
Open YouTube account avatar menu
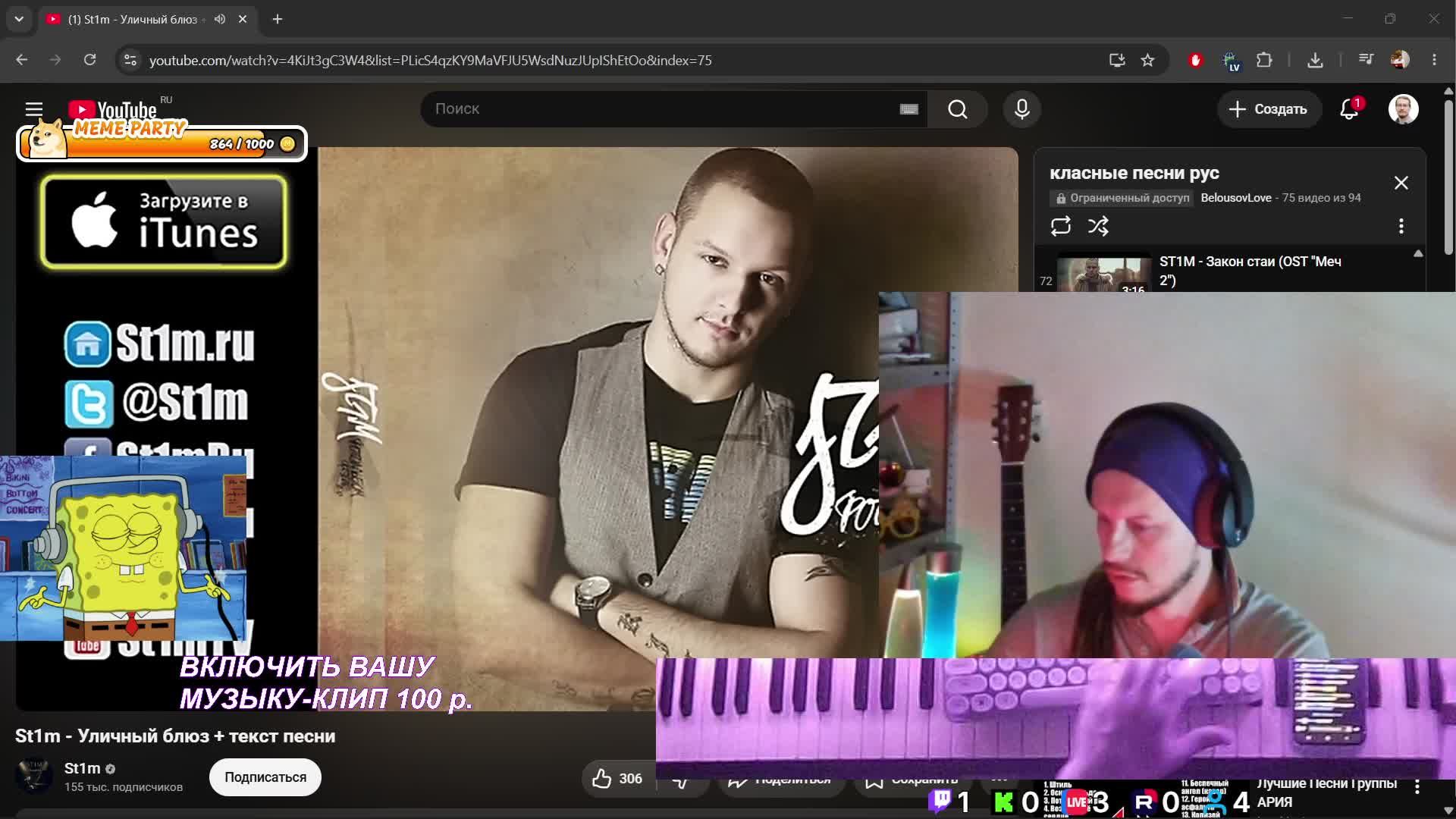click(1403, 109)
